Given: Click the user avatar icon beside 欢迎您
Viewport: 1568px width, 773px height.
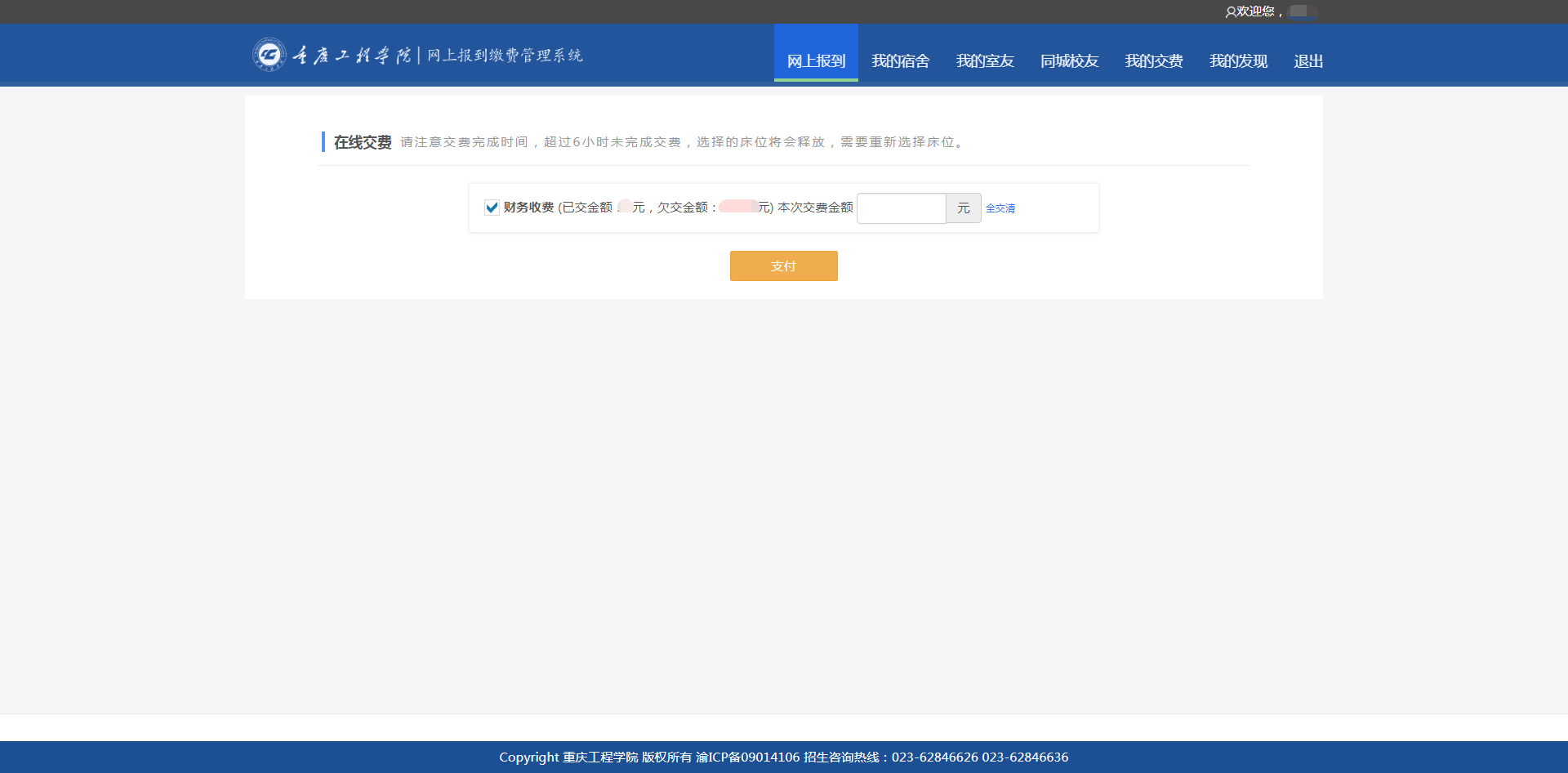Looking at the screenshot, I should [x=1230, y=12].
